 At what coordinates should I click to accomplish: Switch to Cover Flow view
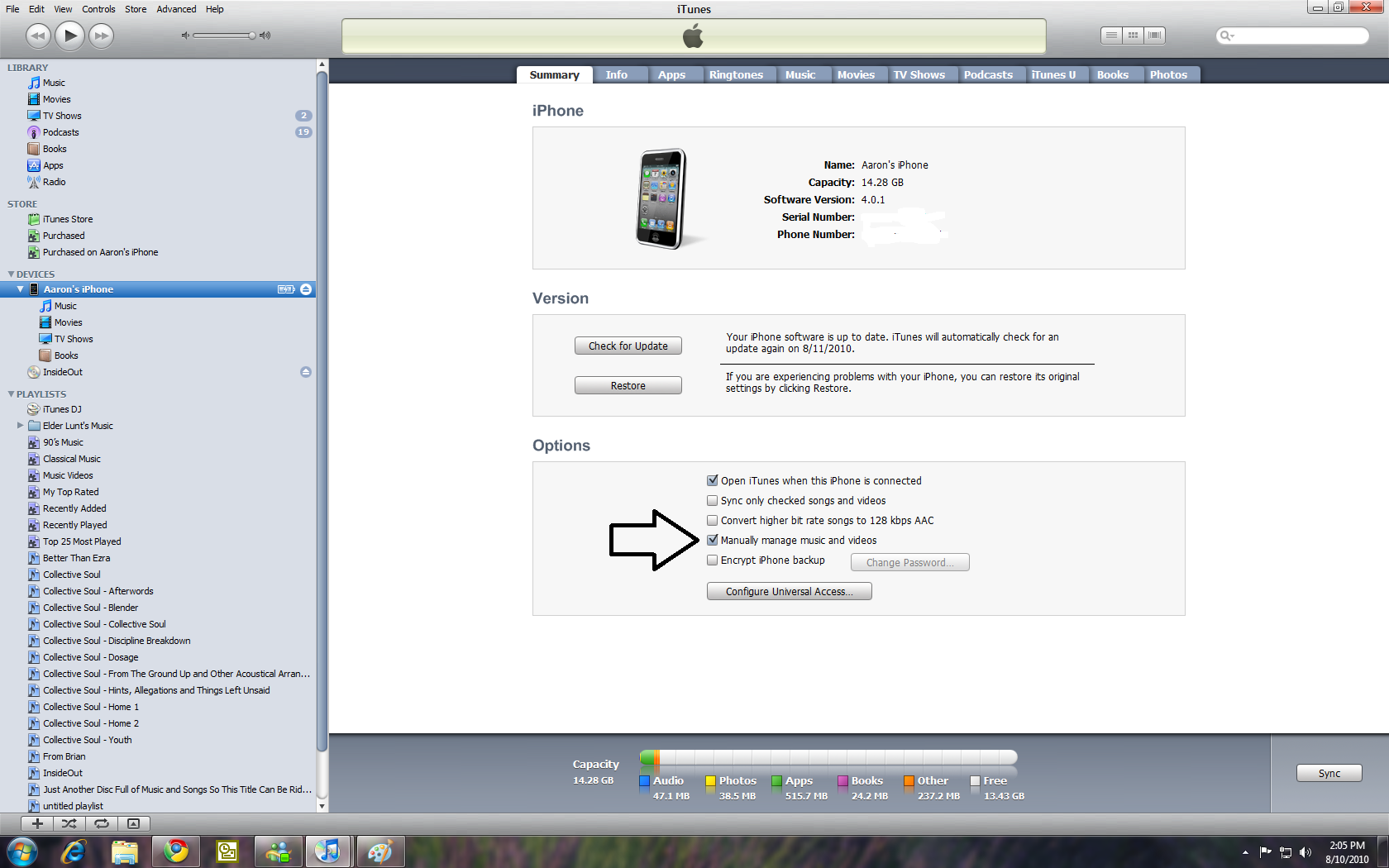coord(1155,35)
